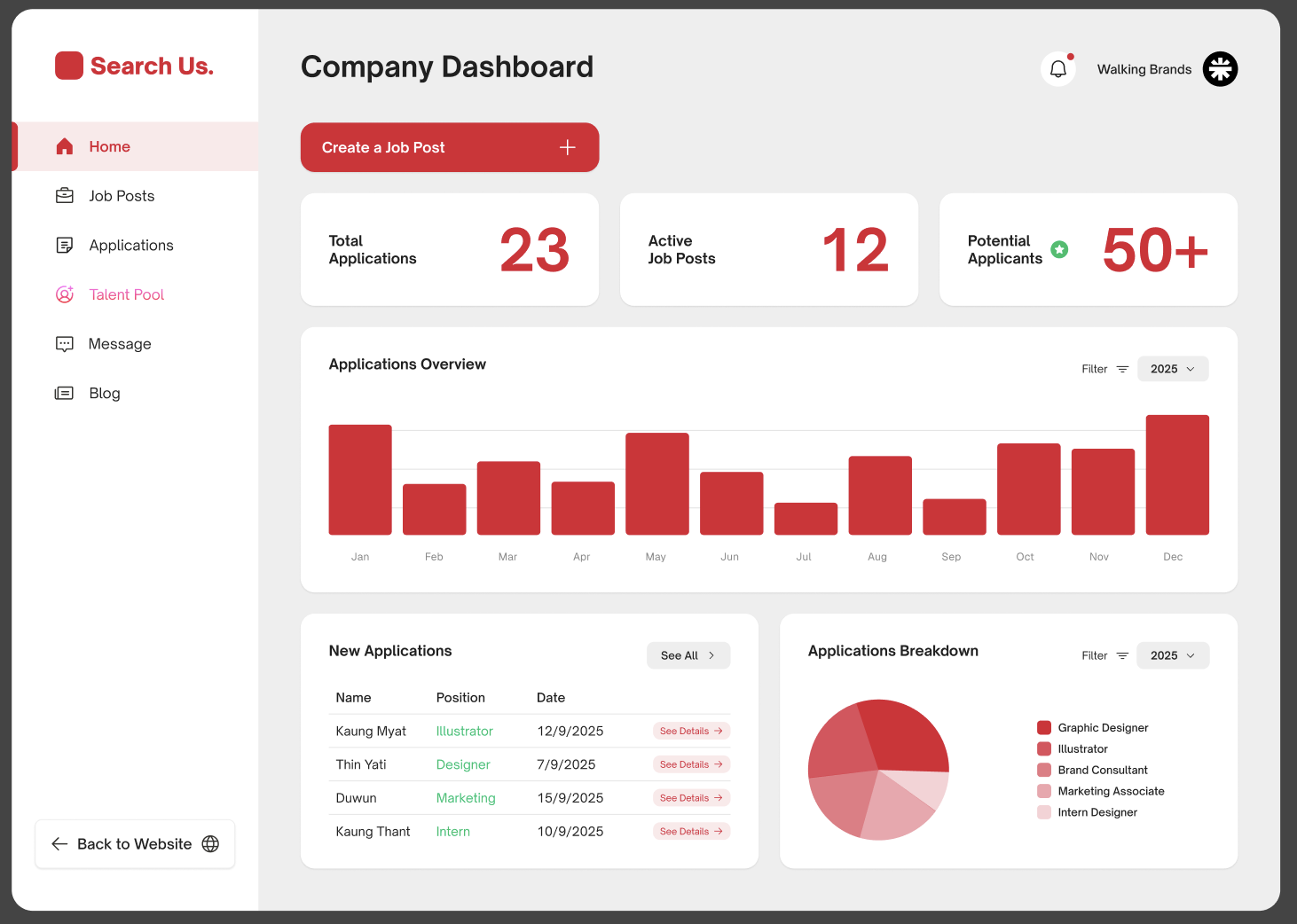
Task: Open the 2025 dropdown in Applications Breakdown
Action: click(1172, 655)
